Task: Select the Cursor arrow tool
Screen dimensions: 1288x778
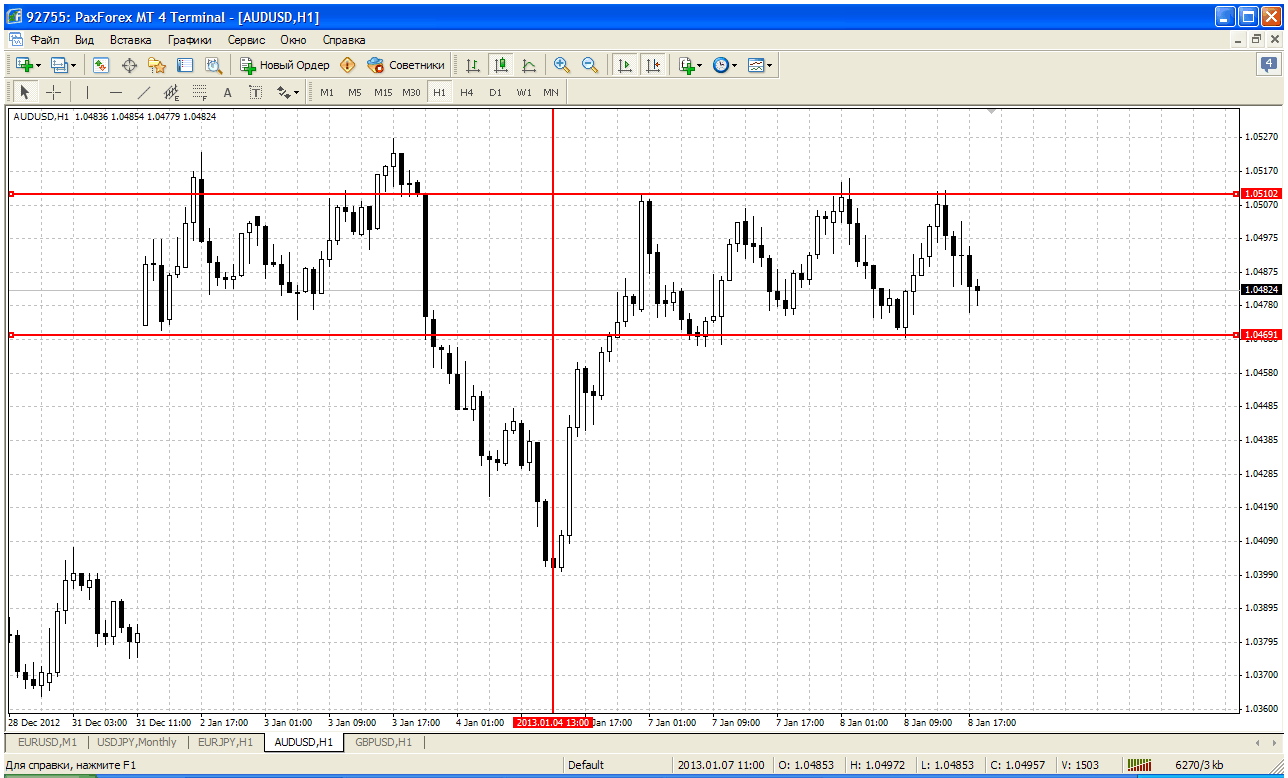Action: [25, 92]
